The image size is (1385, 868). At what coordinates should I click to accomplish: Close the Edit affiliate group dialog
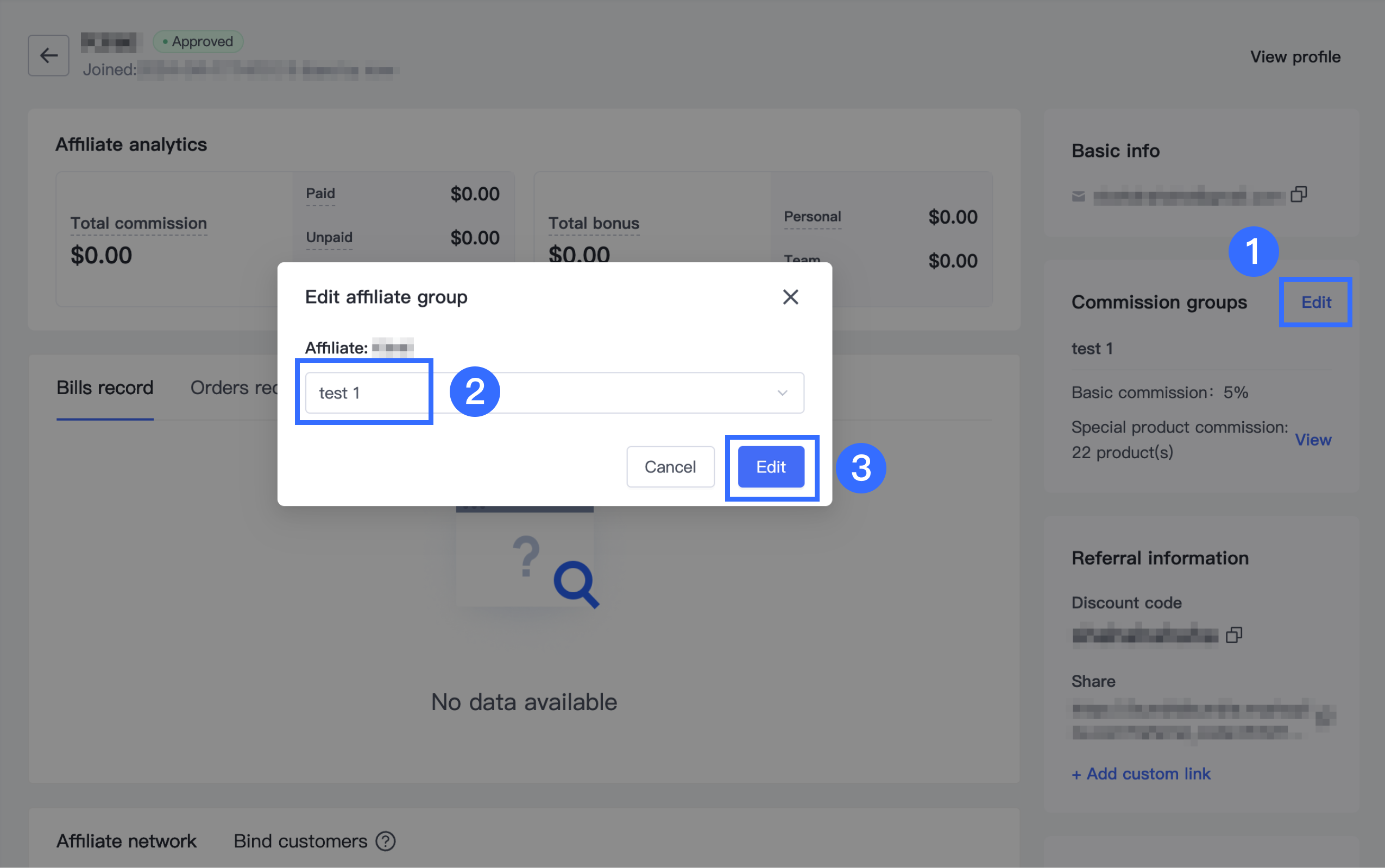(x=790, y=297)
